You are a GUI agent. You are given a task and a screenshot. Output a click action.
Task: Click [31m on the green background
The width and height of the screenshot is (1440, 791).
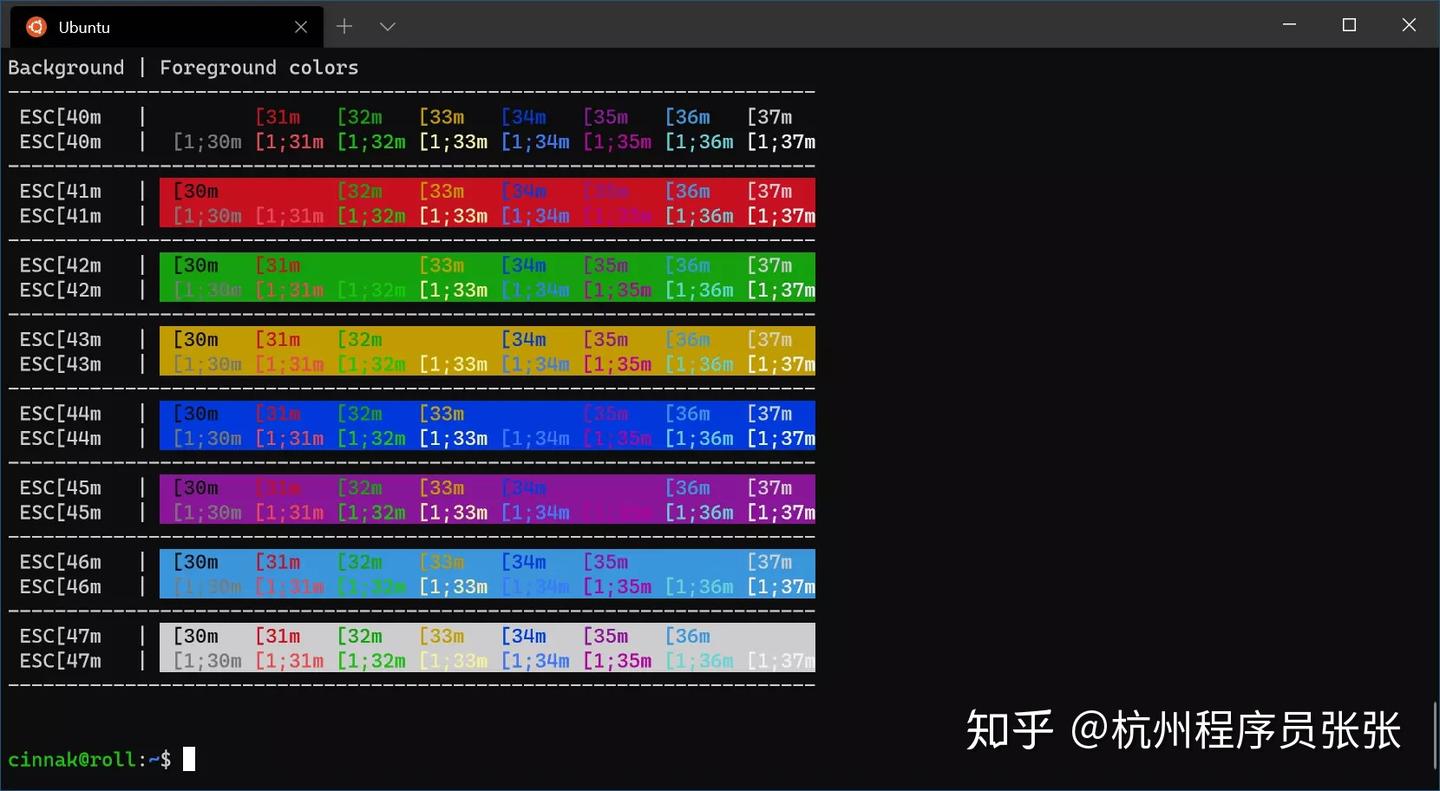click(x=278, y=265)
